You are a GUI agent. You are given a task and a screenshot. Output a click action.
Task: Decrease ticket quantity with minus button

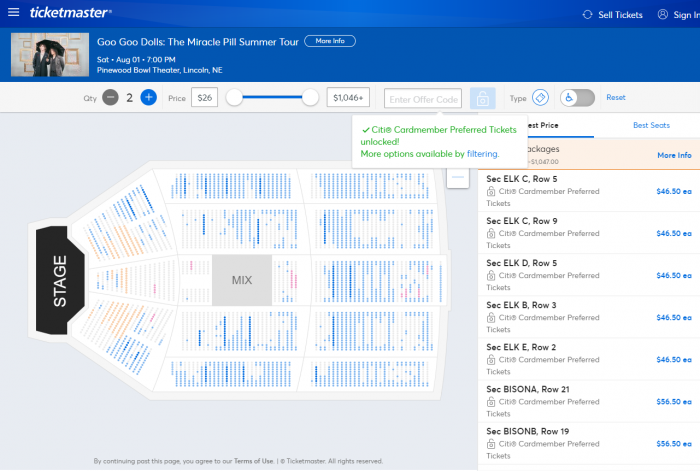pos(110,98)
